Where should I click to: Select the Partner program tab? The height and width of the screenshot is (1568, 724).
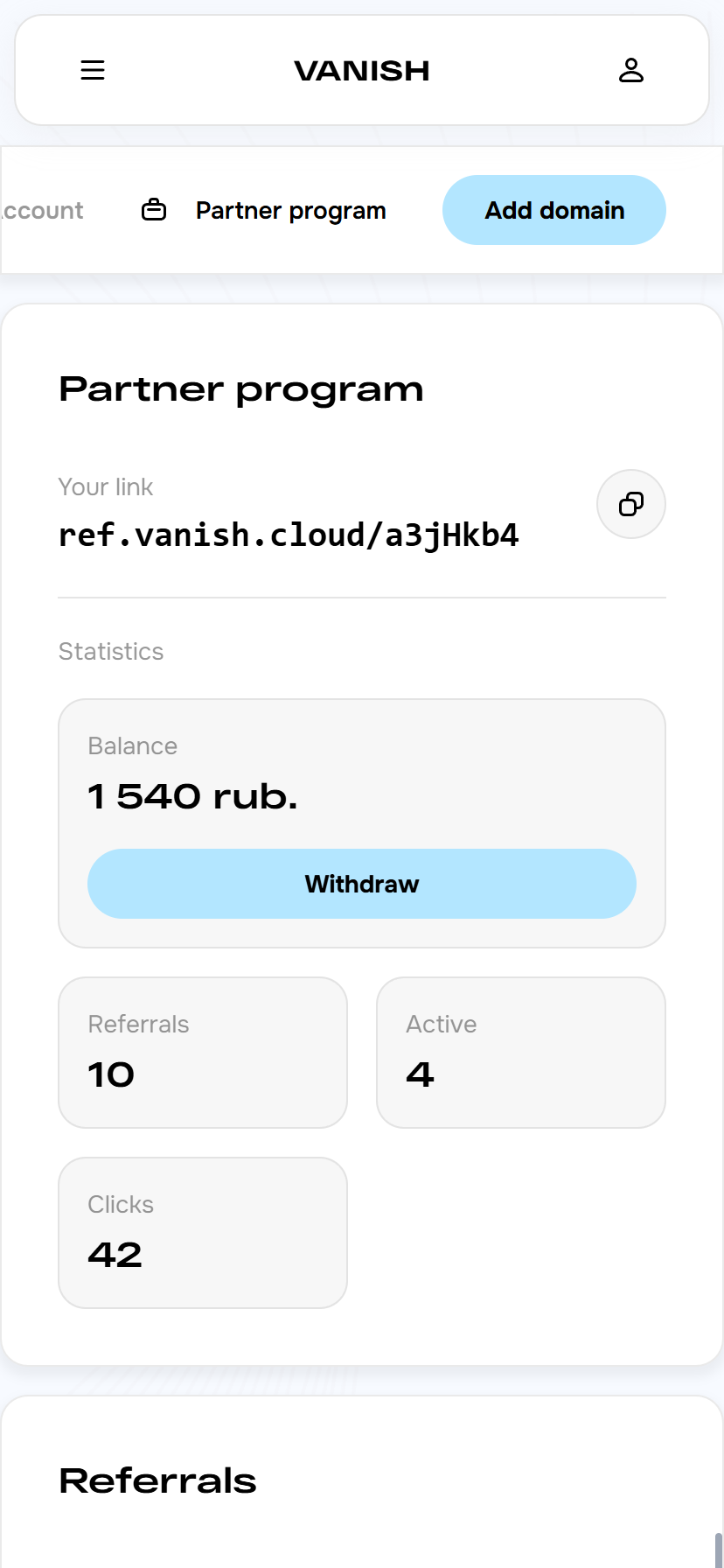(x=290, y=210)
